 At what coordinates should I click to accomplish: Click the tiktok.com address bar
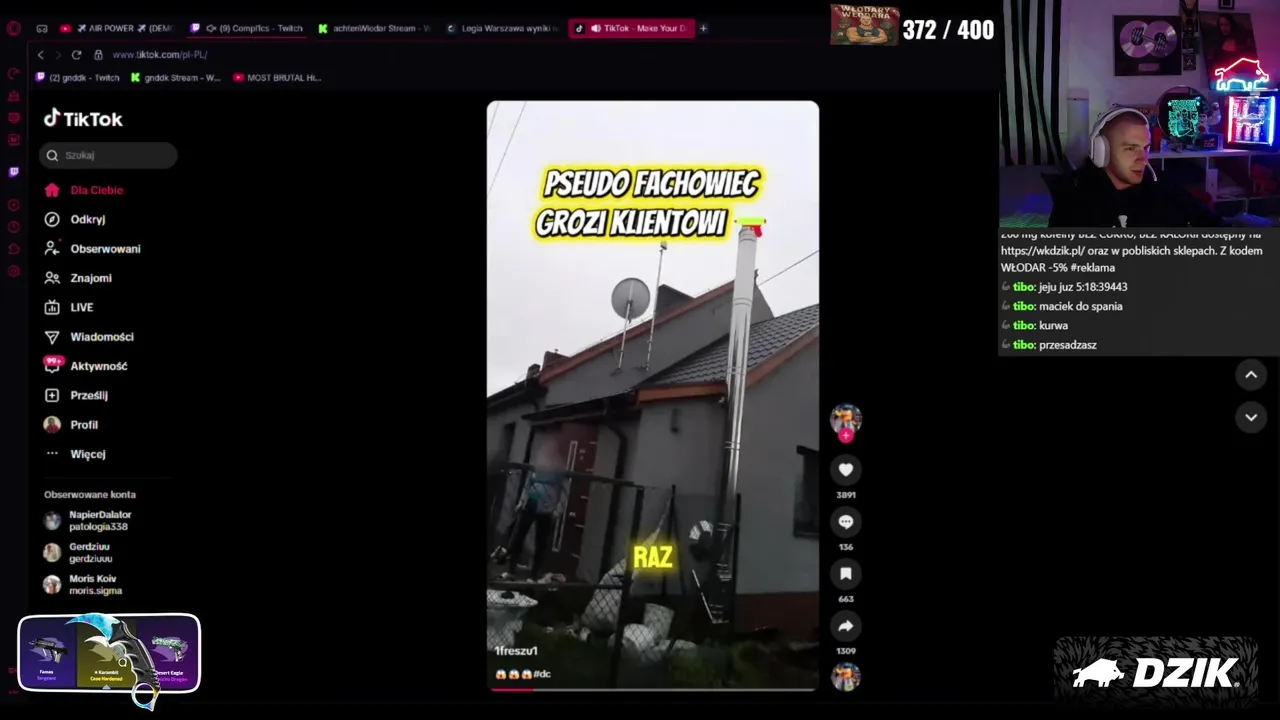pyautogui.click(x=160, y=55)
